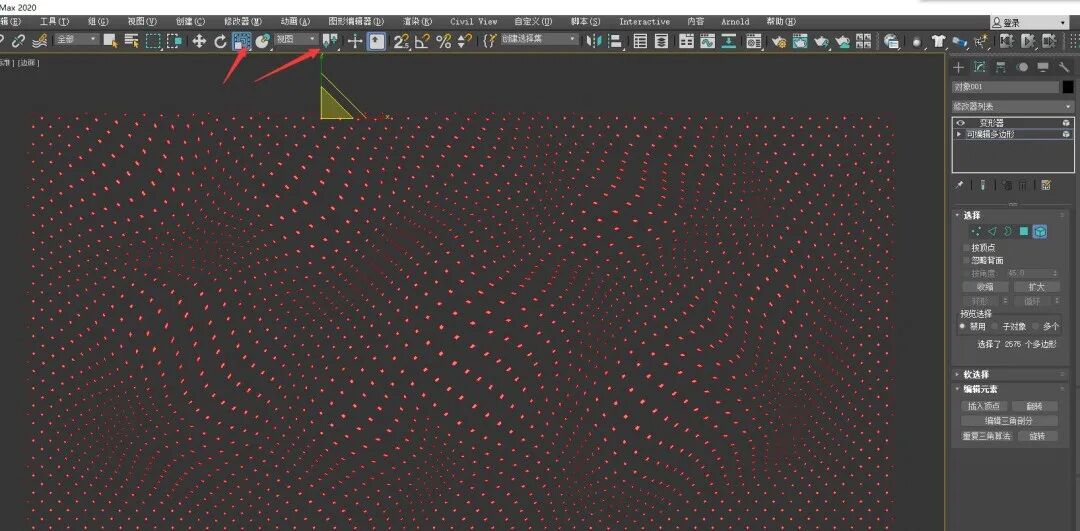
Task: Expand the 可编辑多边形 stack entry
Action: (x=959, y=134)
